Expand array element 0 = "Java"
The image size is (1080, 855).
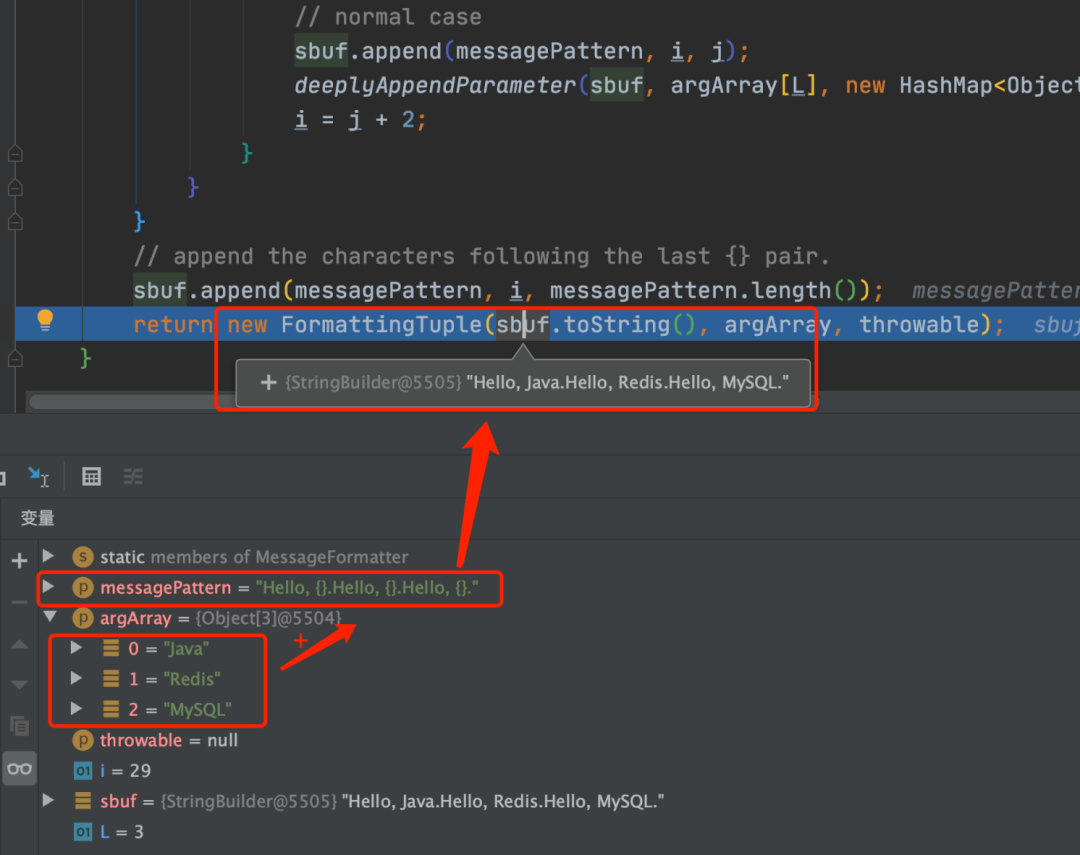[x=76, y=648]
